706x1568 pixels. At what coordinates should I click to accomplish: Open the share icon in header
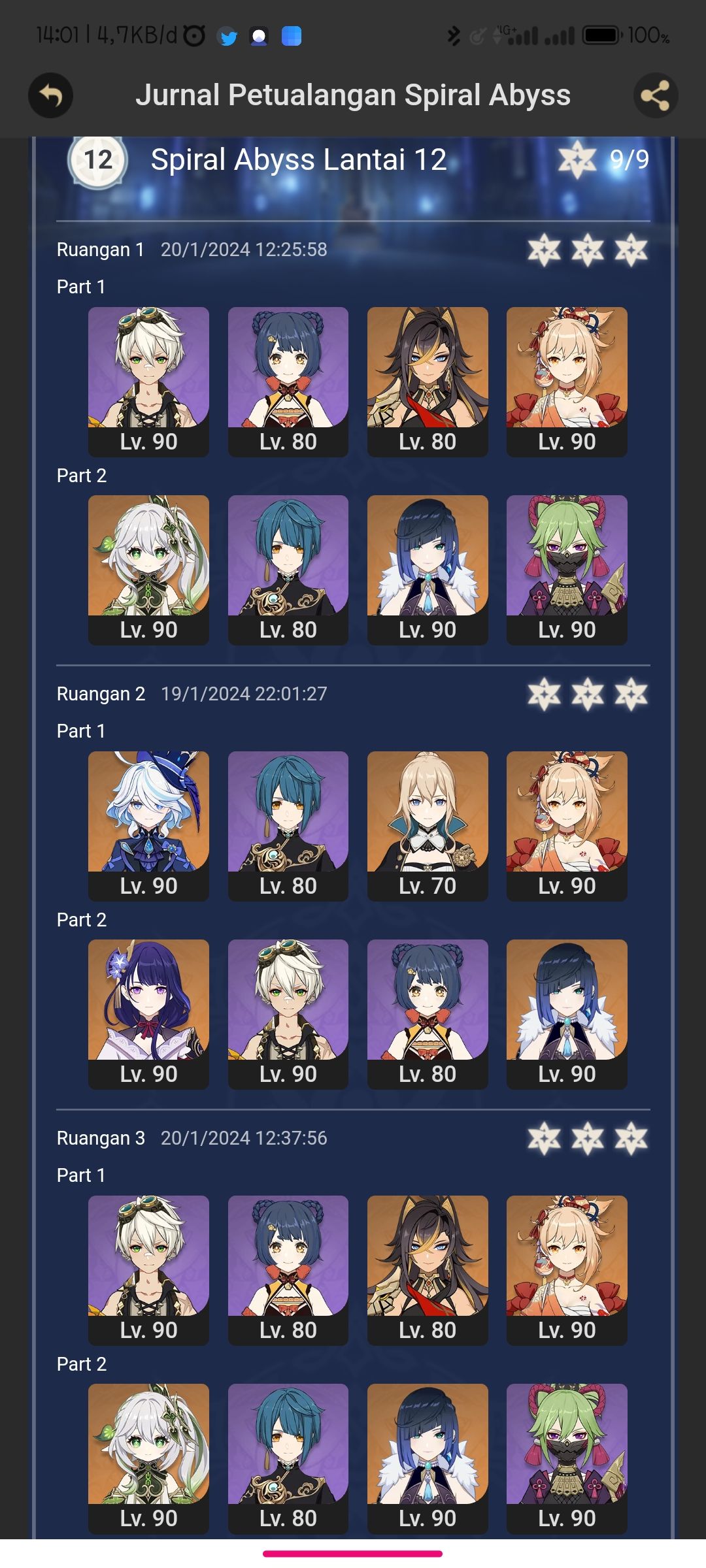point(656,95)
